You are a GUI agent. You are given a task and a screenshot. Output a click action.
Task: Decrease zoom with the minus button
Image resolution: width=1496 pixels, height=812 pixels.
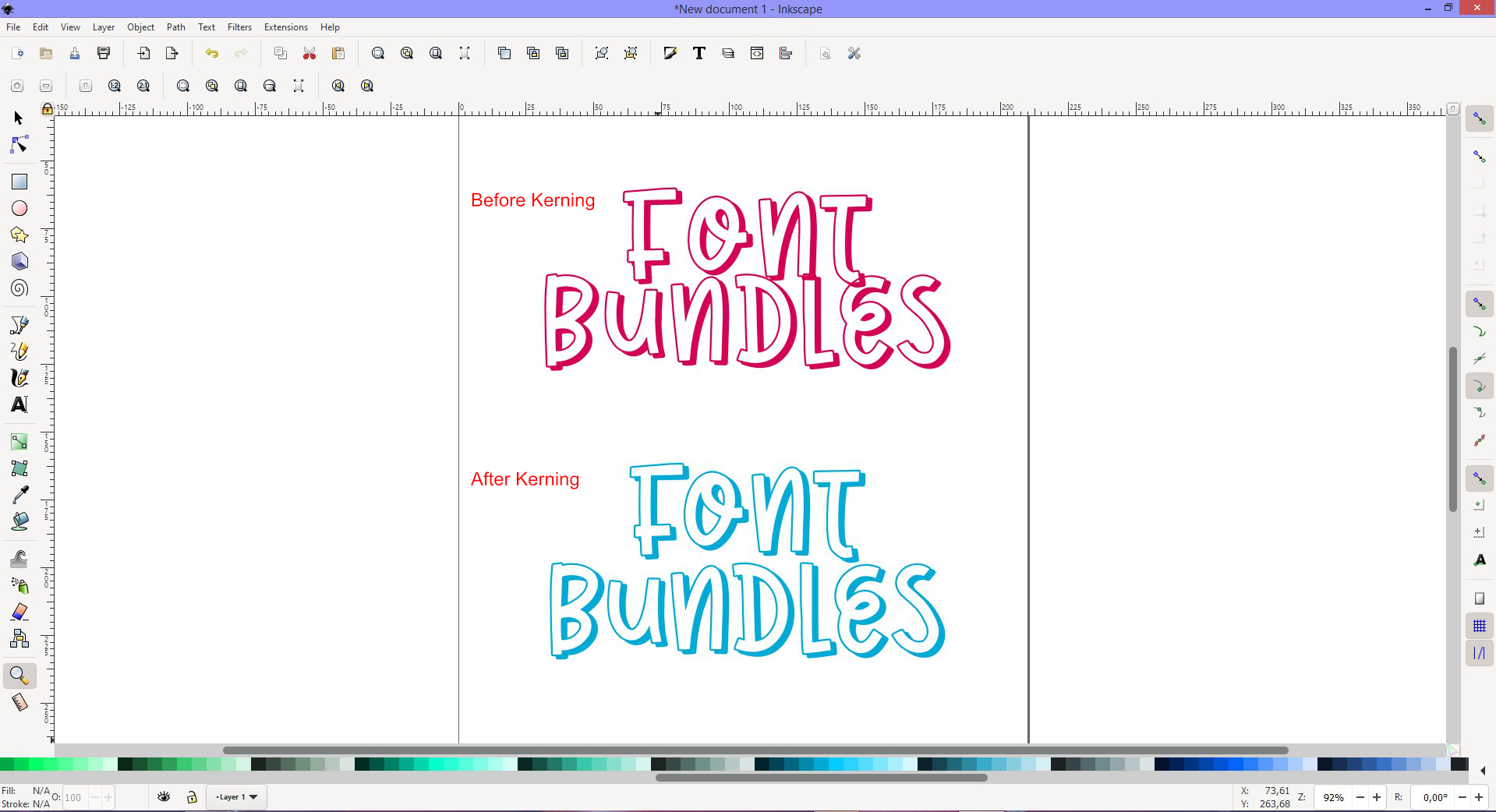[1360, 797]
